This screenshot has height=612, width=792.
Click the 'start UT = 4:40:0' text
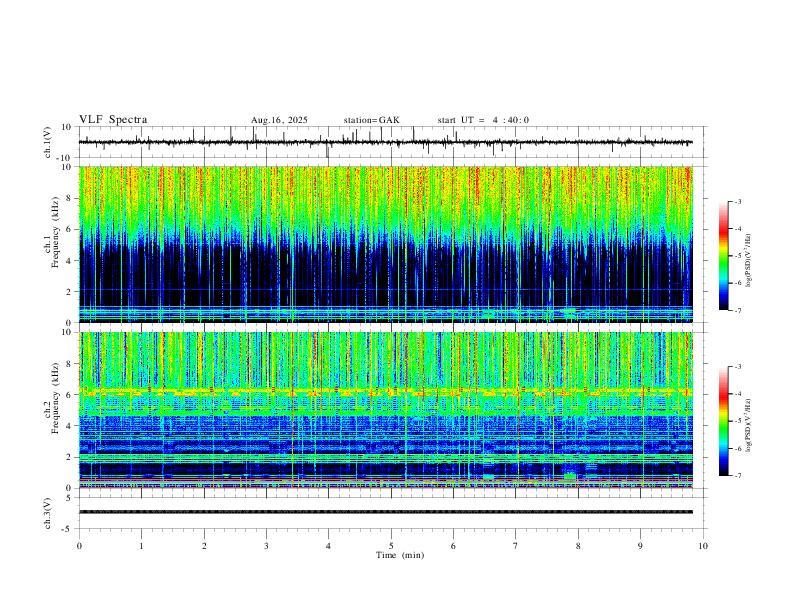coord(483,120)
